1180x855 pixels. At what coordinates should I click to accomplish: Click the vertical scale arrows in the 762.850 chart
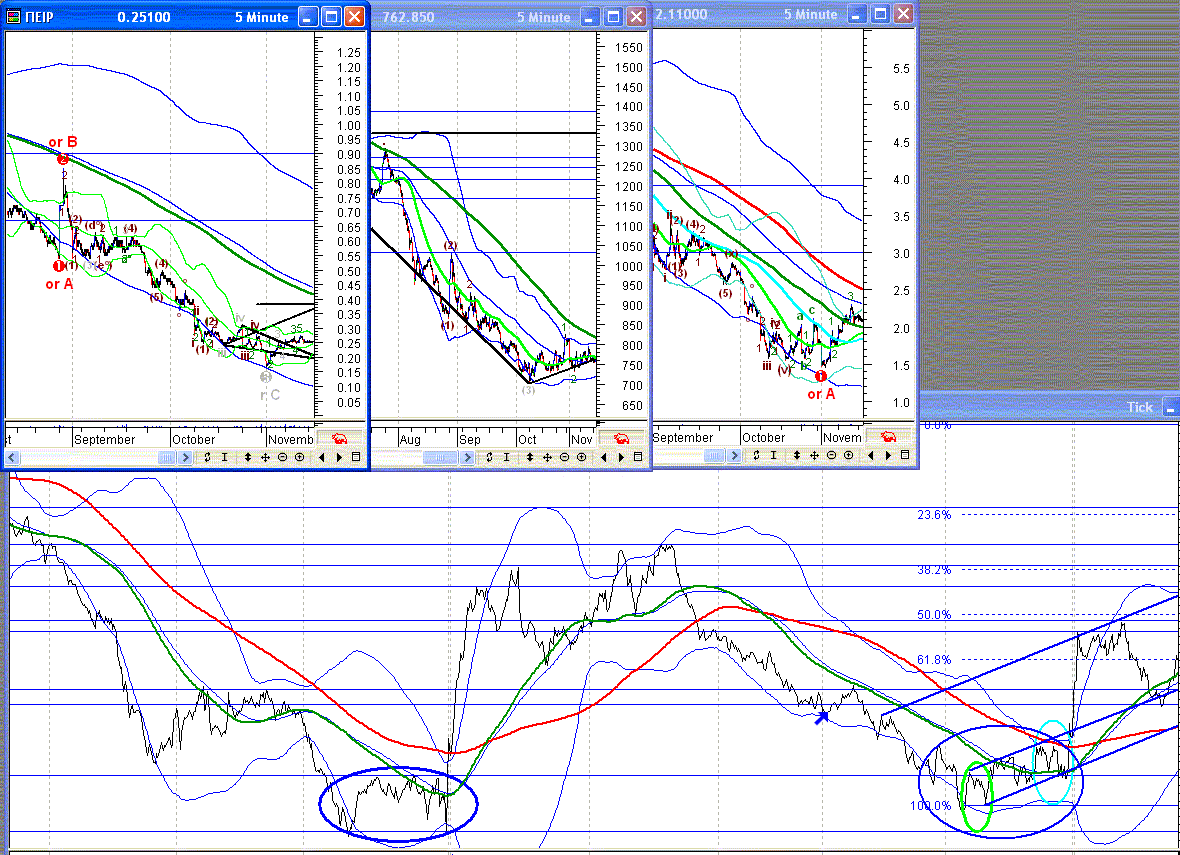(530, 457)
